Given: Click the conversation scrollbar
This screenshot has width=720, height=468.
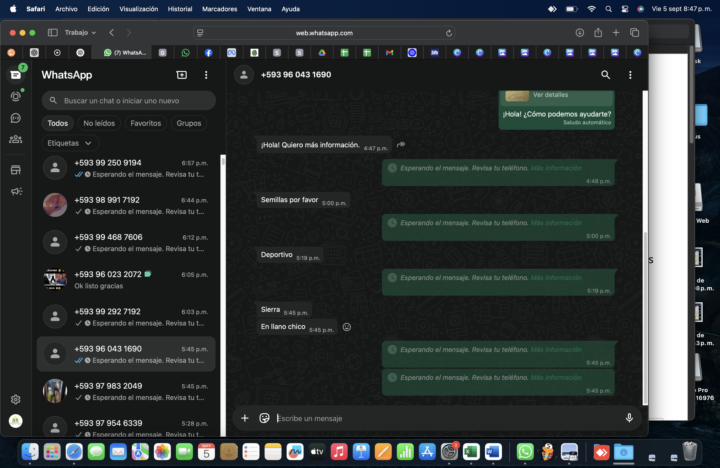Looking at the screenshot, I should (x=645, y=317).
